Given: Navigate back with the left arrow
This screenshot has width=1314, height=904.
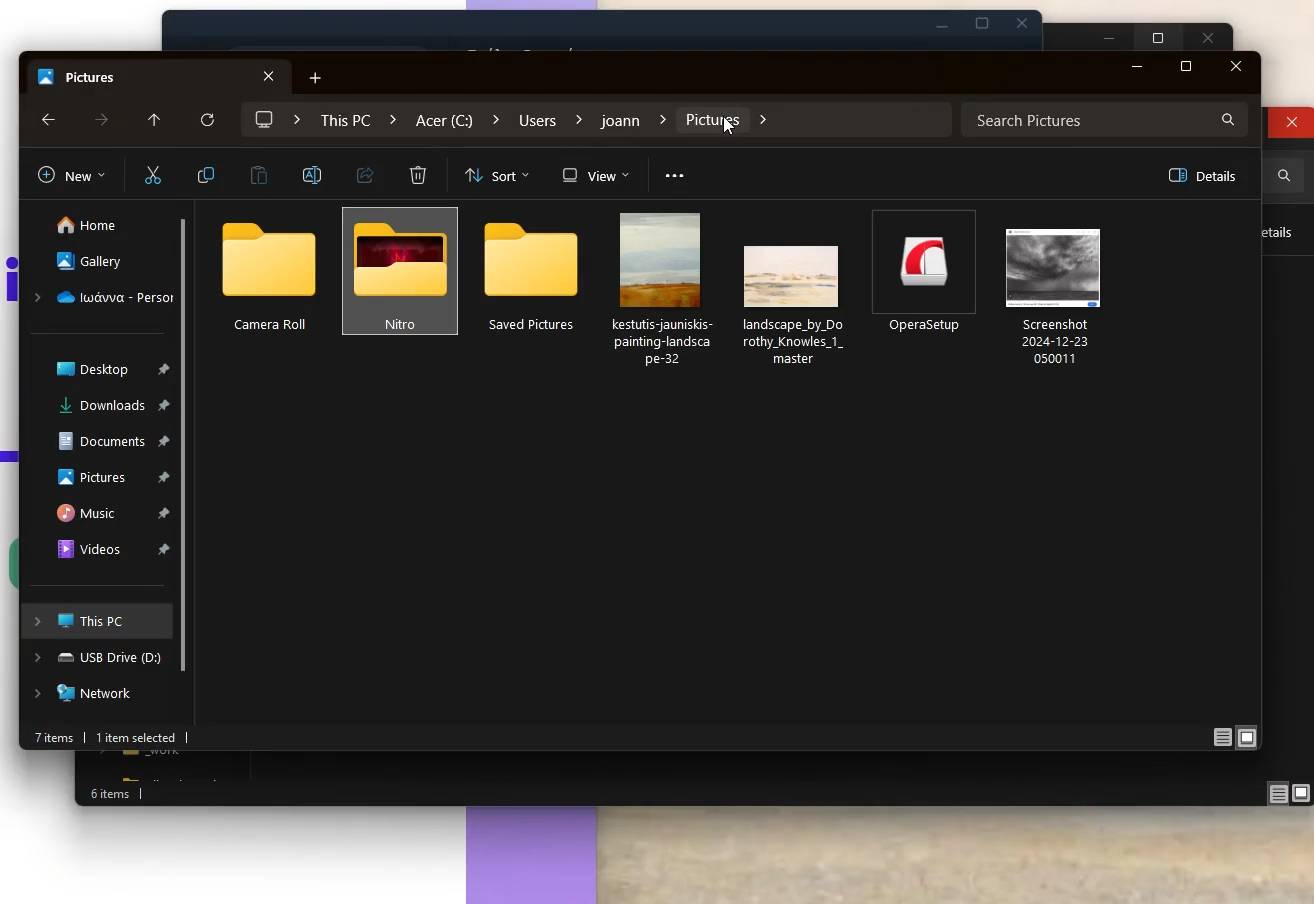Looking at the screenshot, I should click(x=48, y=120).
